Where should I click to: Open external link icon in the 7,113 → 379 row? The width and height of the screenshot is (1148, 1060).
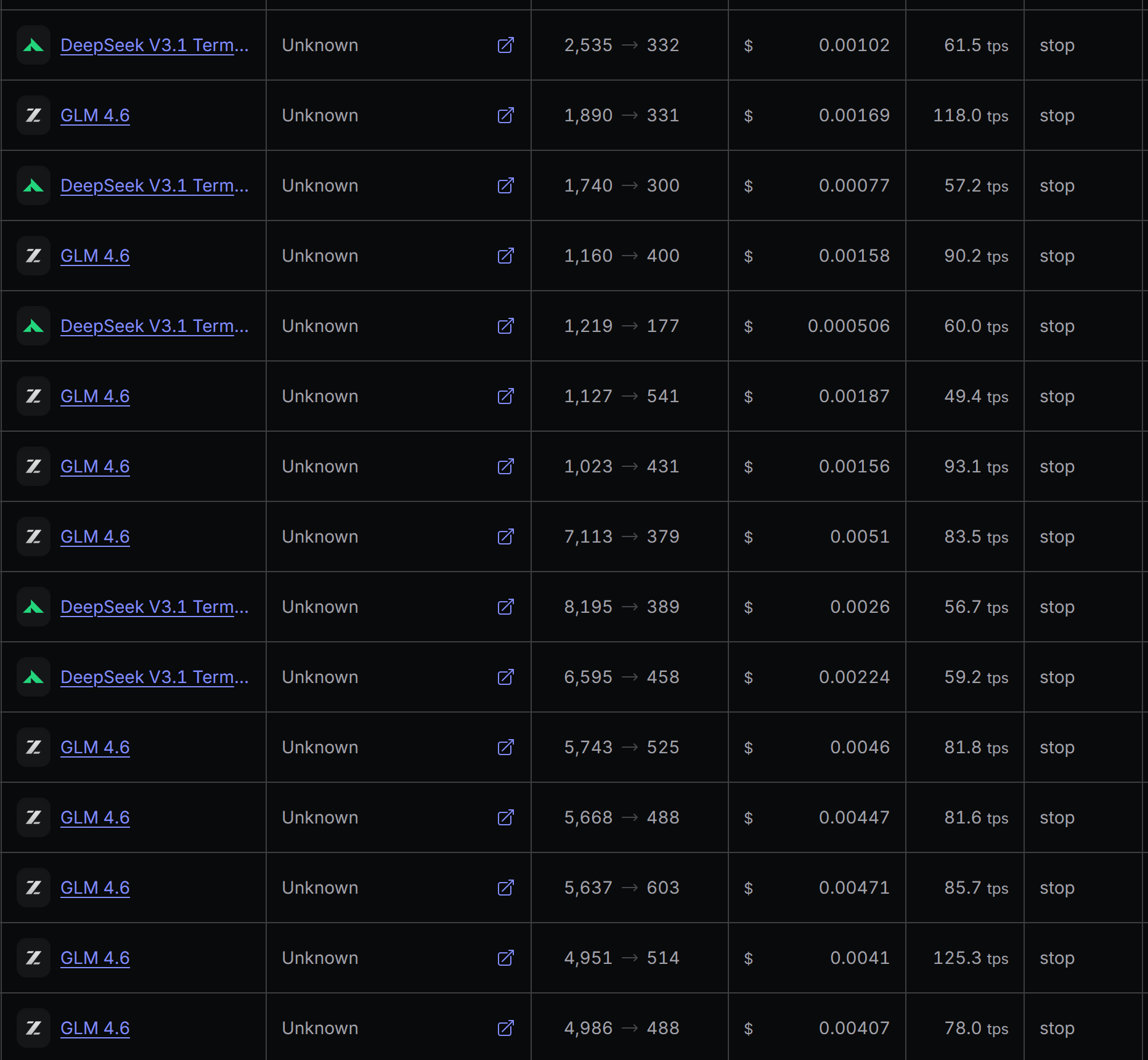[x=505, y=537]
